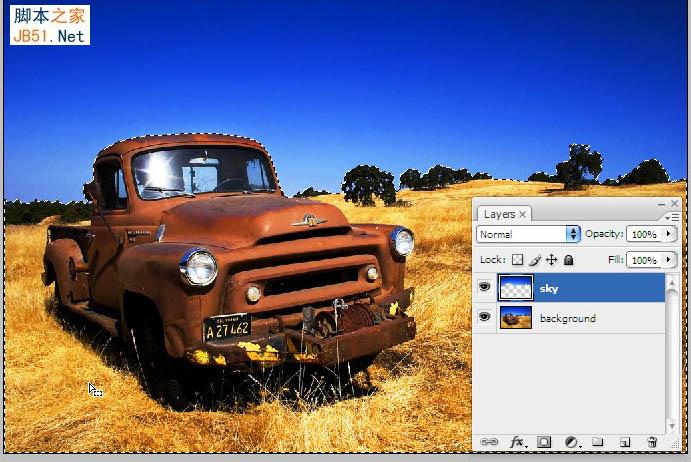Lock transparent pixels
The width and height of the screenshot is (691, 462).
(517, 260)
